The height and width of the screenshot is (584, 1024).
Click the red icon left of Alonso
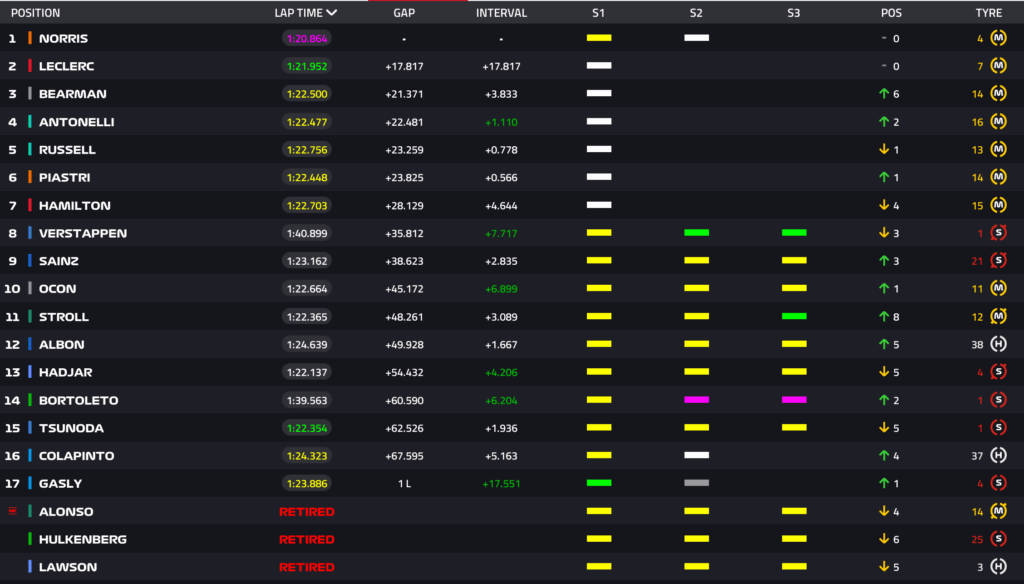point(13,511)
